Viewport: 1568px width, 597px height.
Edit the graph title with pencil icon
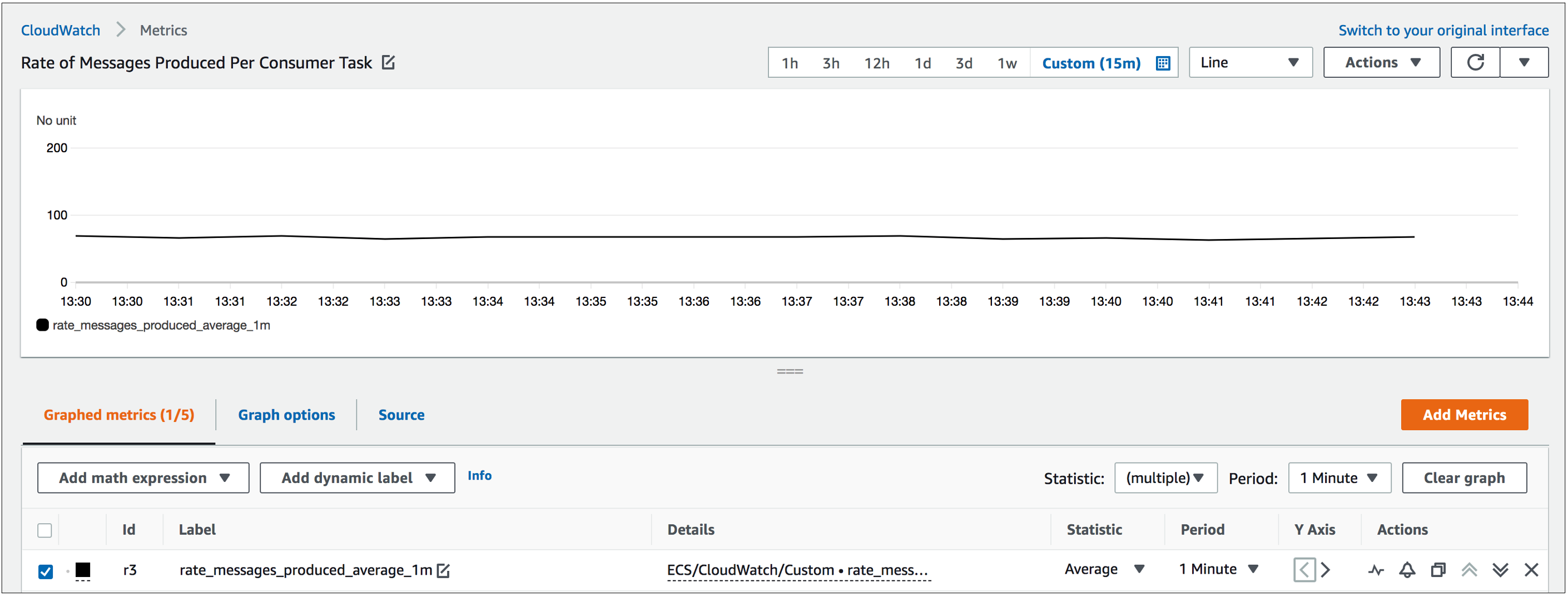[x=388, y=63]
